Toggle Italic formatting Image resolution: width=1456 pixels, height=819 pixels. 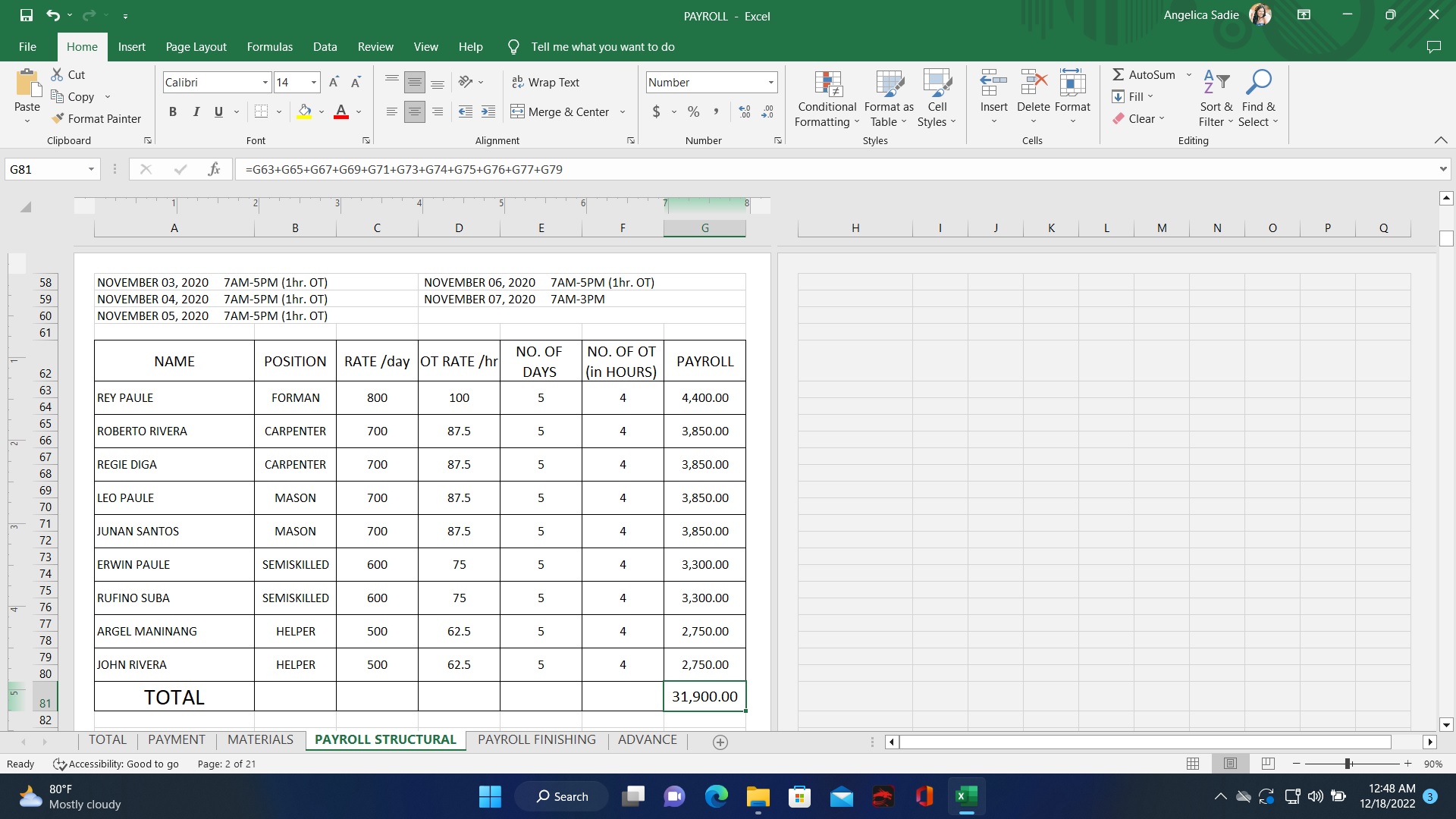196,111
